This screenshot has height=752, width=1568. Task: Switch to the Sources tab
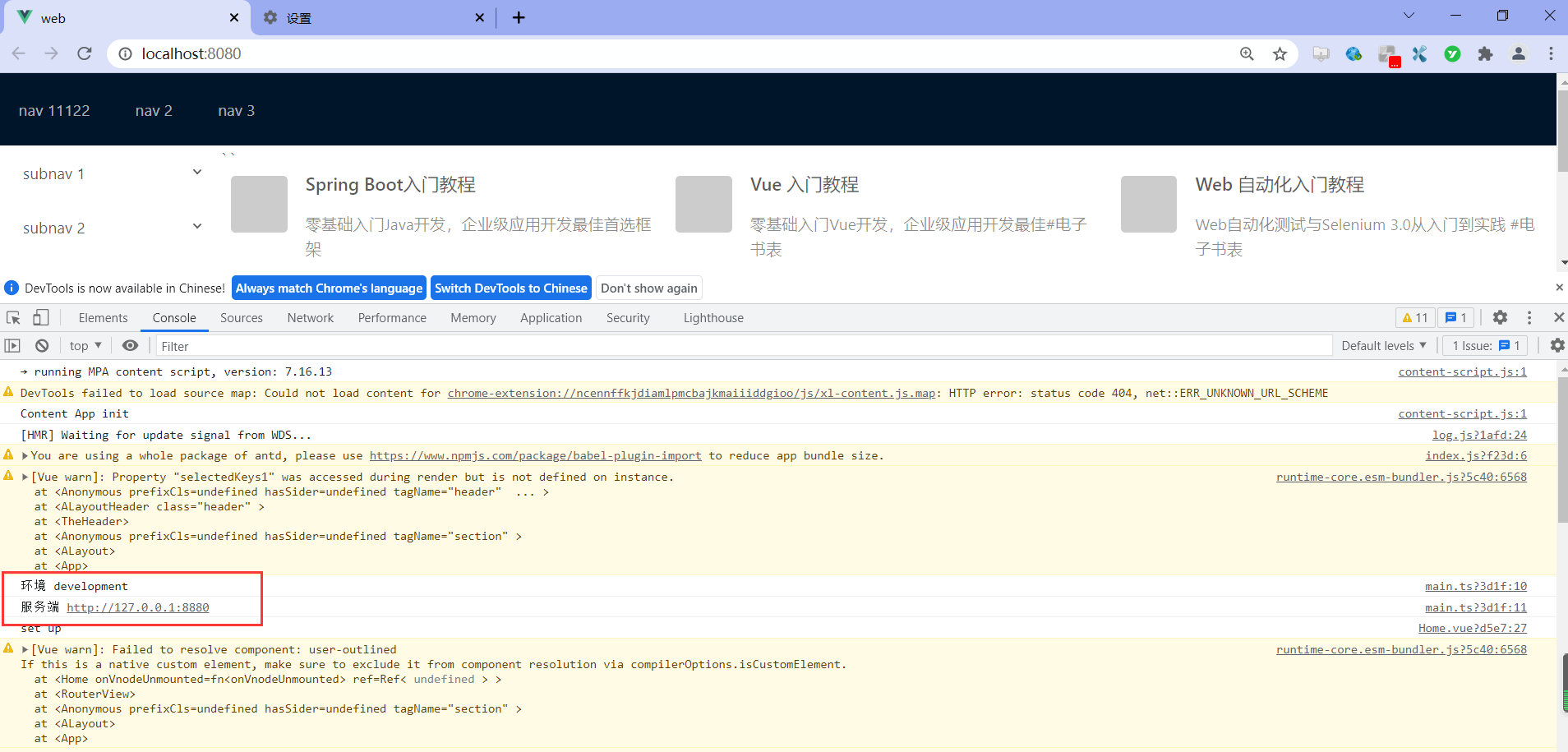point(242,317)
